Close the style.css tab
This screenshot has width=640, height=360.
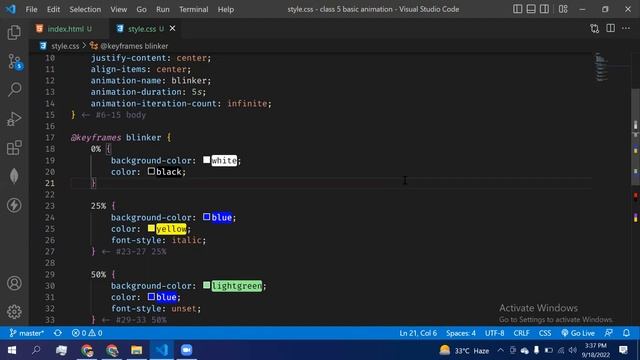click(x=172, y=29)
